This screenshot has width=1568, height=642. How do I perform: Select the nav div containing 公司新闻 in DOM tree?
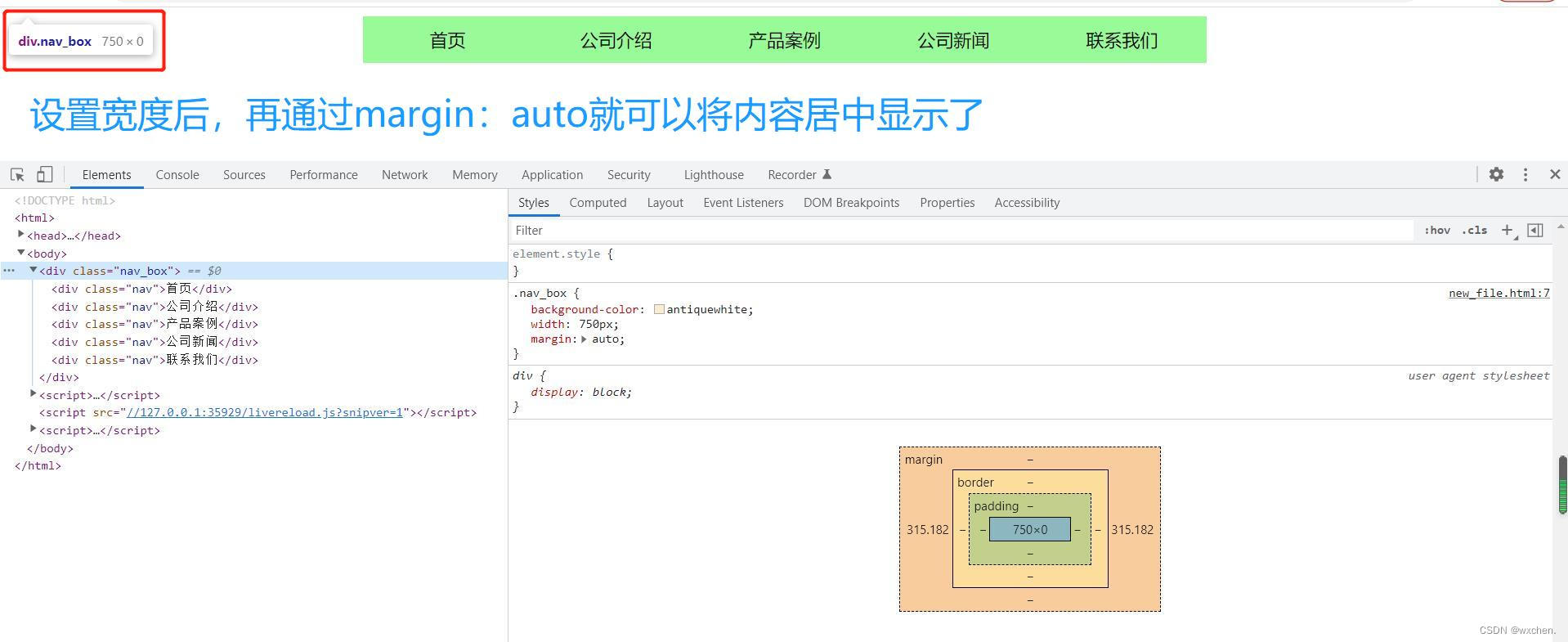tap(155, 342)
